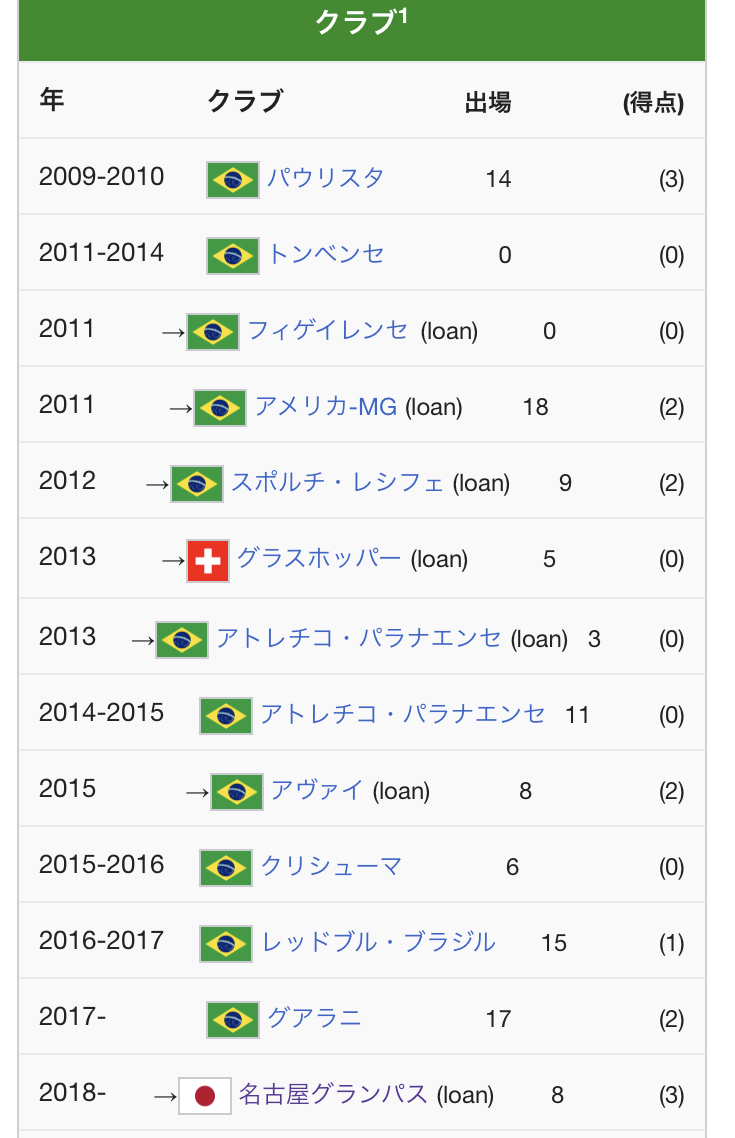The image size is (735, 1138).
Task: Follow the レッドブル・ブラジル link
Action: pyautogui.click(x=379, y=942)
